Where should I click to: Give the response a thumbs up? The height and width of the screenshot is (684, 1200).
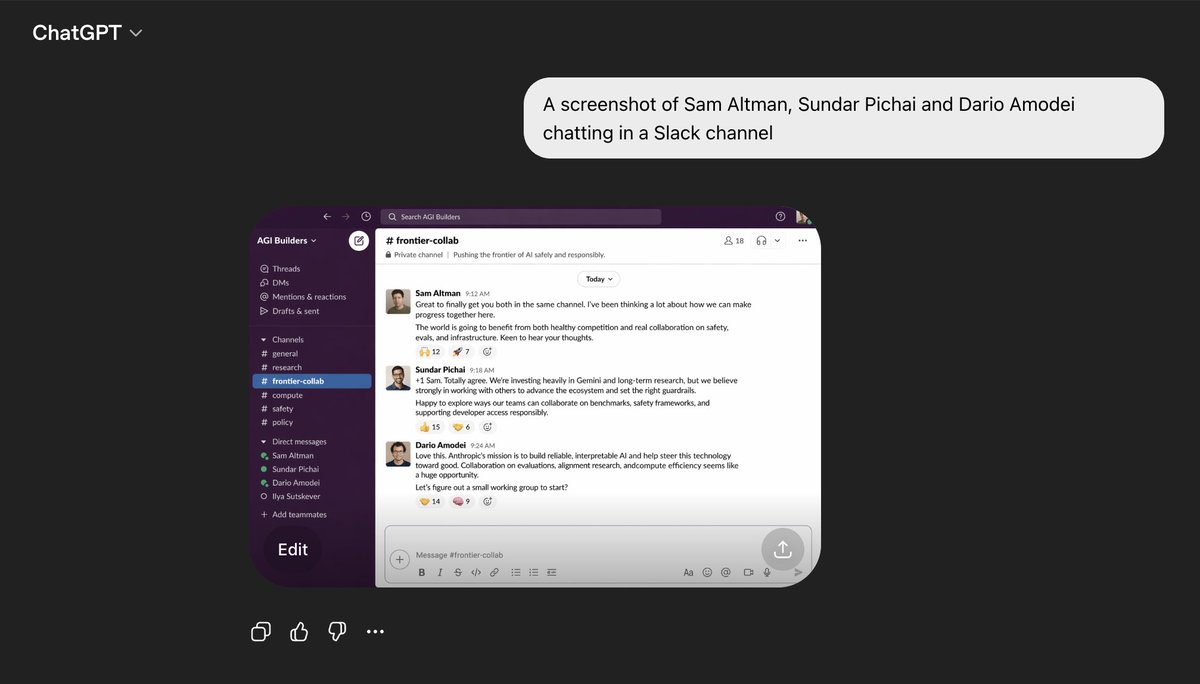click(x=299, y=631)
